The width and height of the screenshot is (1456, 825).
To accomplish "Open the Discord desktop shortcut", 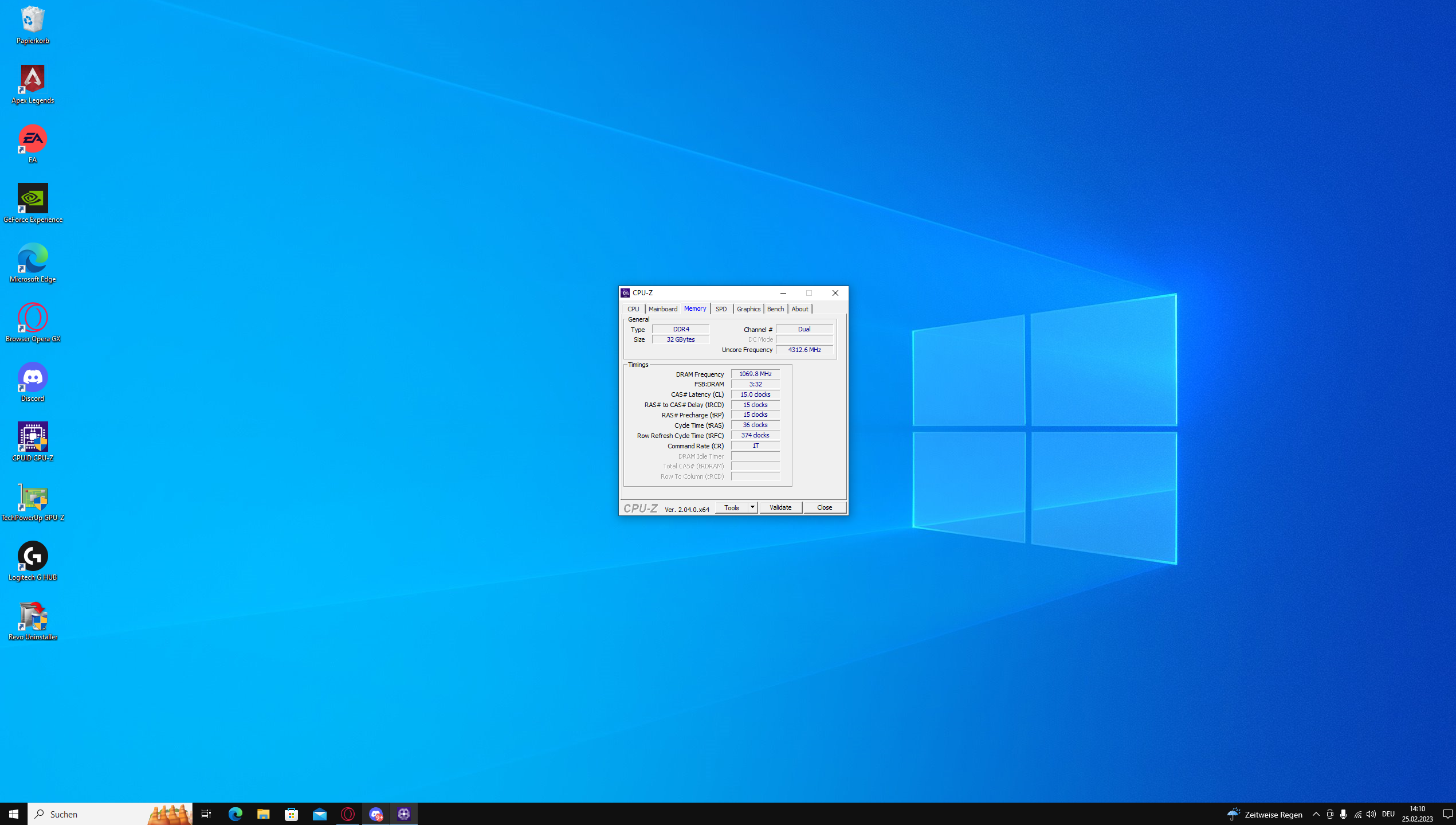I will coord(33,378).
